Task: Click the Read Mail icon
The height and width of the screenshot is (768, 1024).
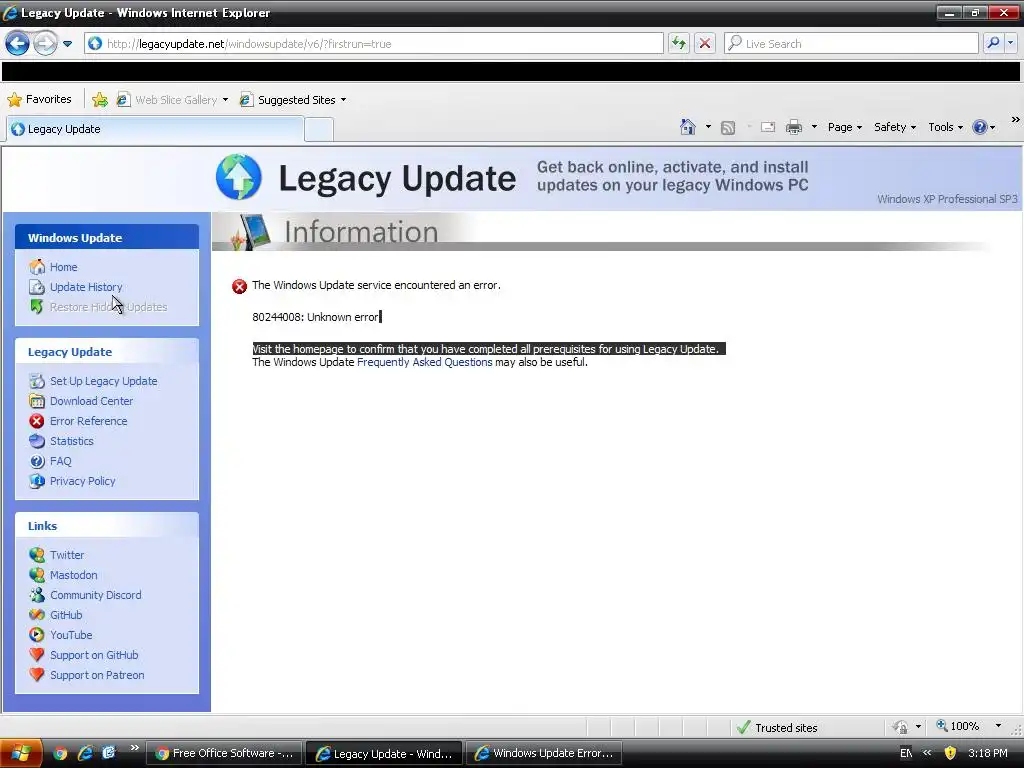Action: click(x=768, y=127)
